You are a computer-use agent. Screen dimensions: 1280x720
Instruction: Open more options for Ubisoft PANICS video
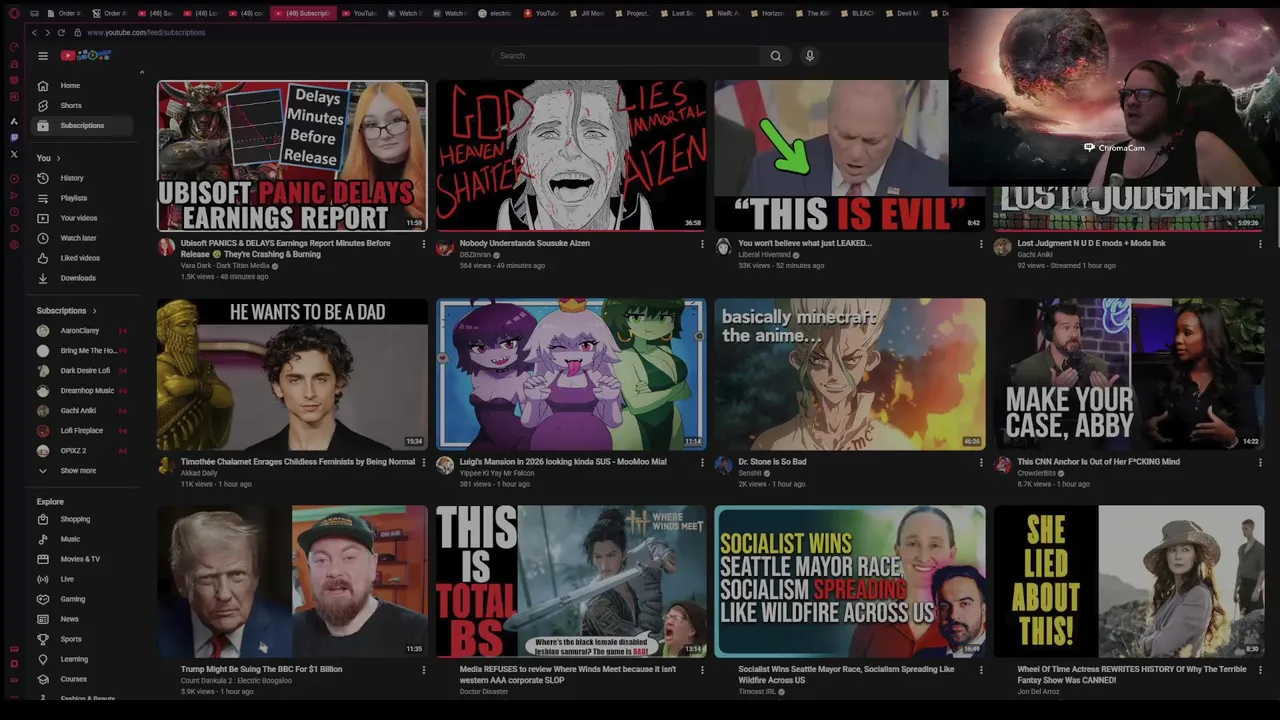pyautogui.click(x=423, y=244)
